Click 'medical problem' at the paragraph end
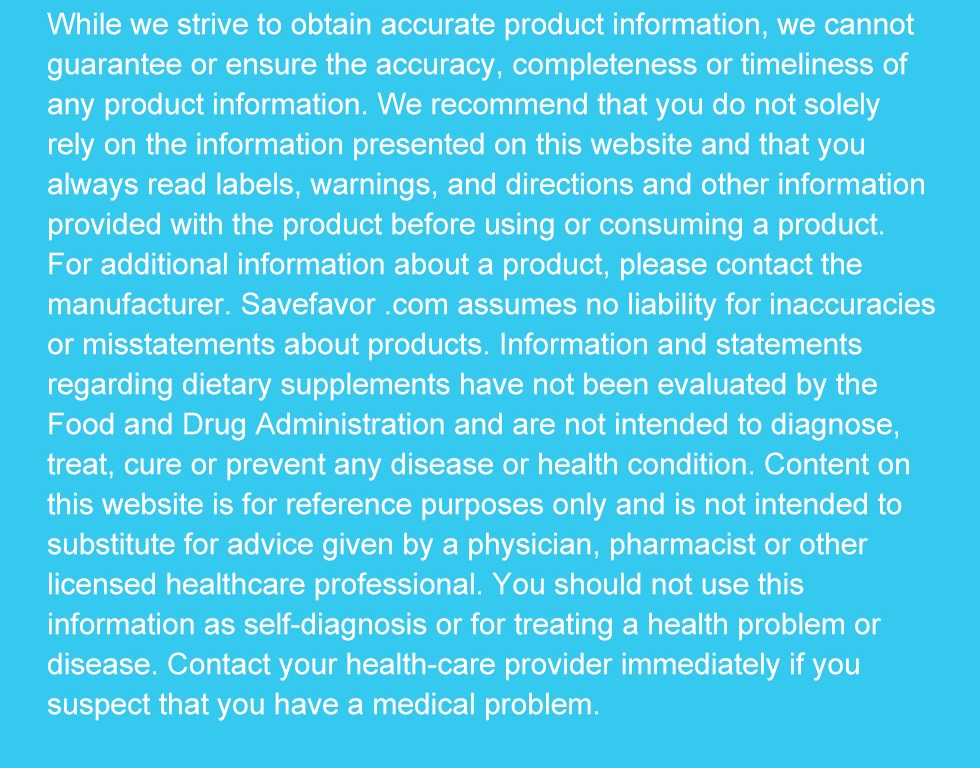 [486, 705]
